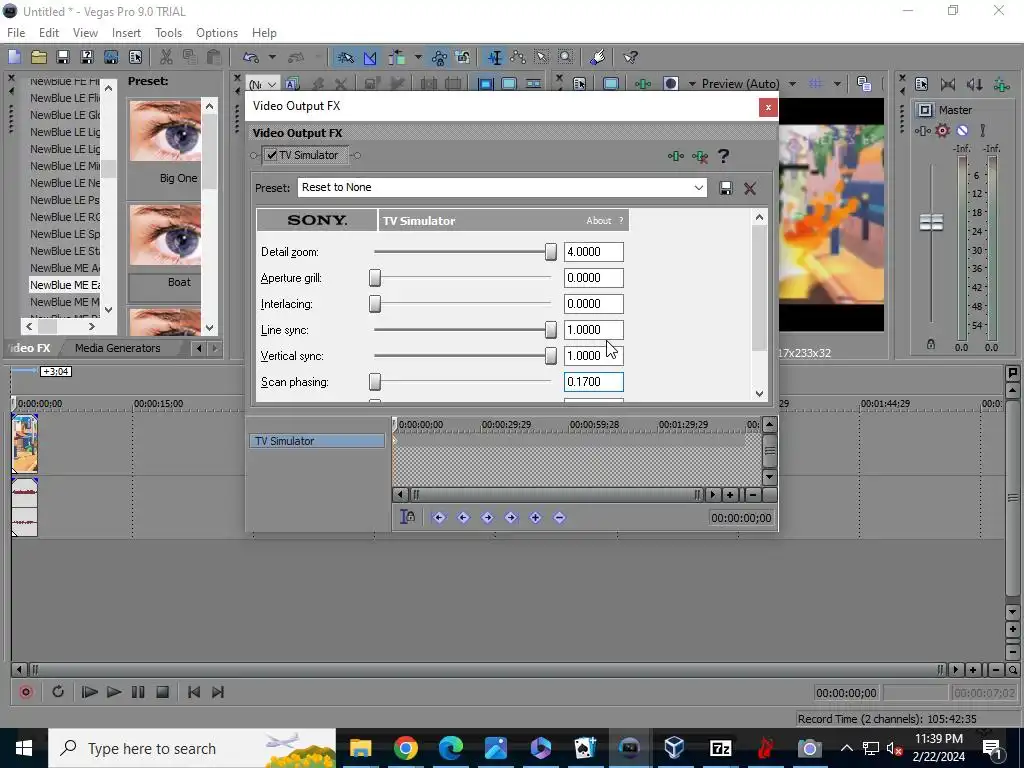The width and height of the screenshot is (1024, 768).
Task: Open the Tools menu
Action: 168,33
